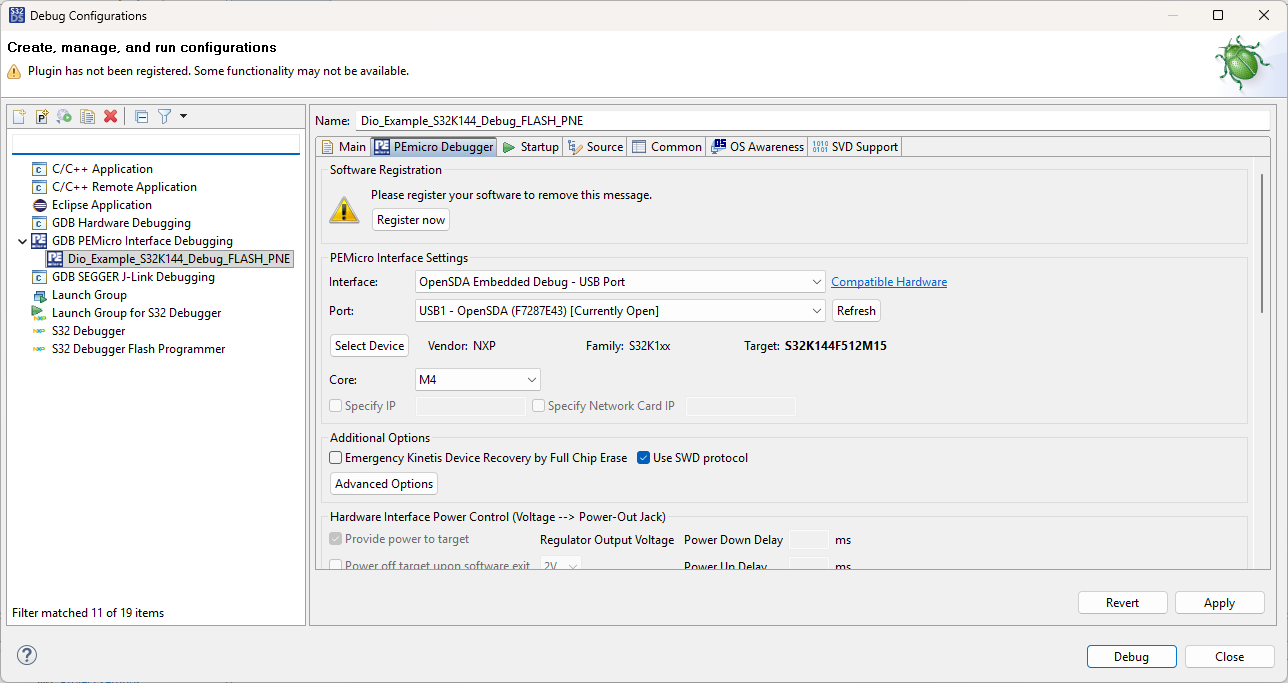
Task: Click the Close button
Action: click(x=1230, y=657)
